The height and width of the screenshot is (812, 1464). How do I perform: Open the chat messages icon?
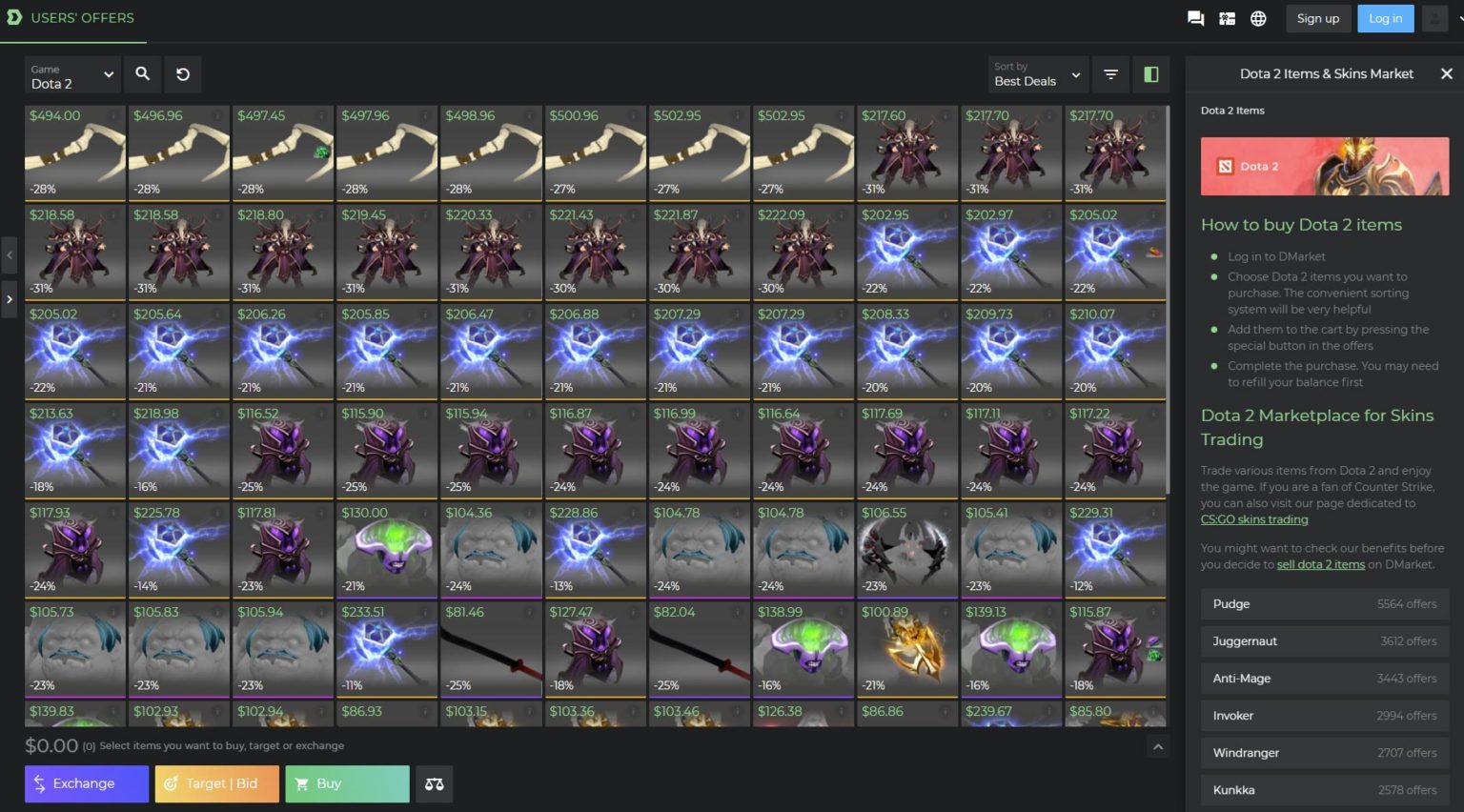click(x=1195, y=18)
